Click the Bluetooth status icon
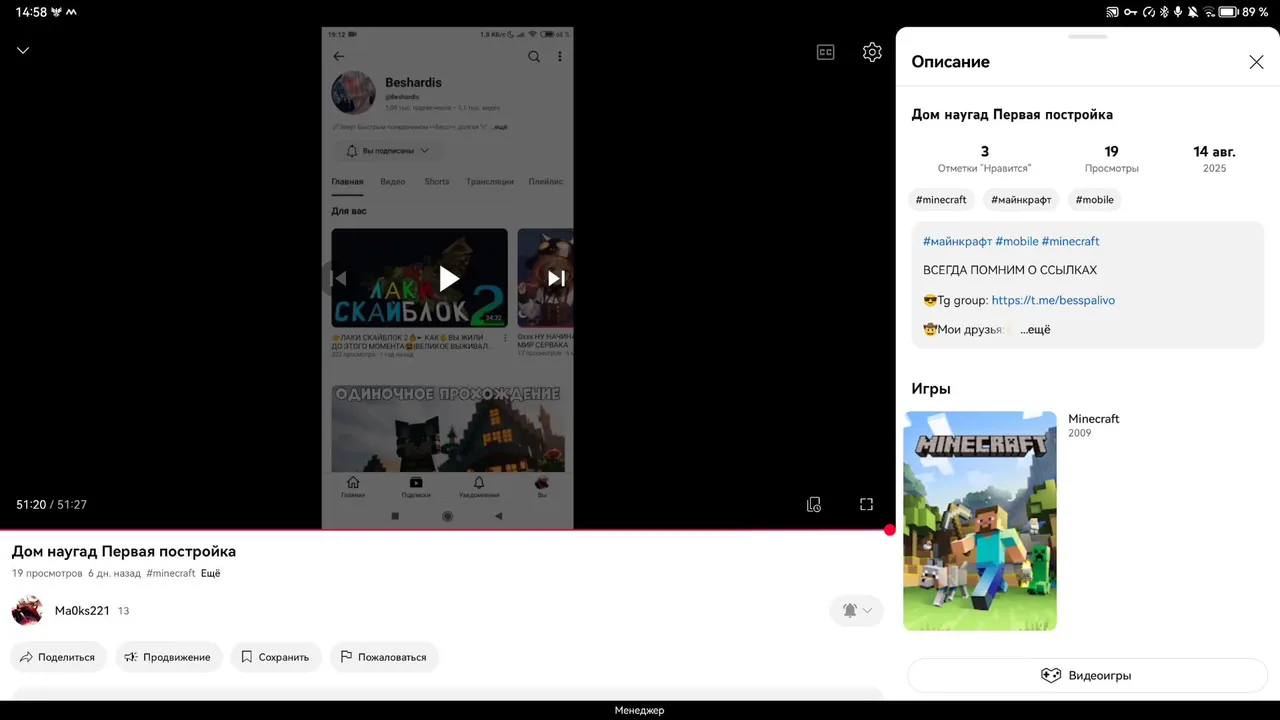The image size is (1280, 720). (1163, 12)
